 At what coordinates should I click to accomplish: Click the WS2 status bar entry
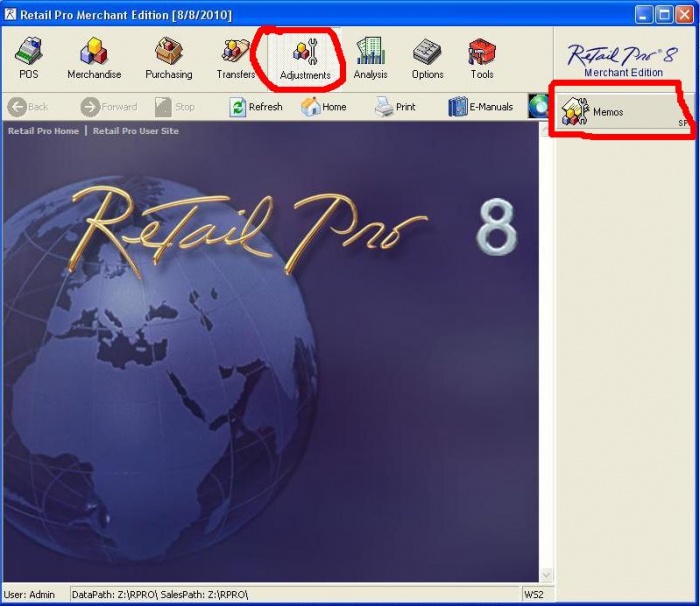pyautogui.click(x=534, y=594)
